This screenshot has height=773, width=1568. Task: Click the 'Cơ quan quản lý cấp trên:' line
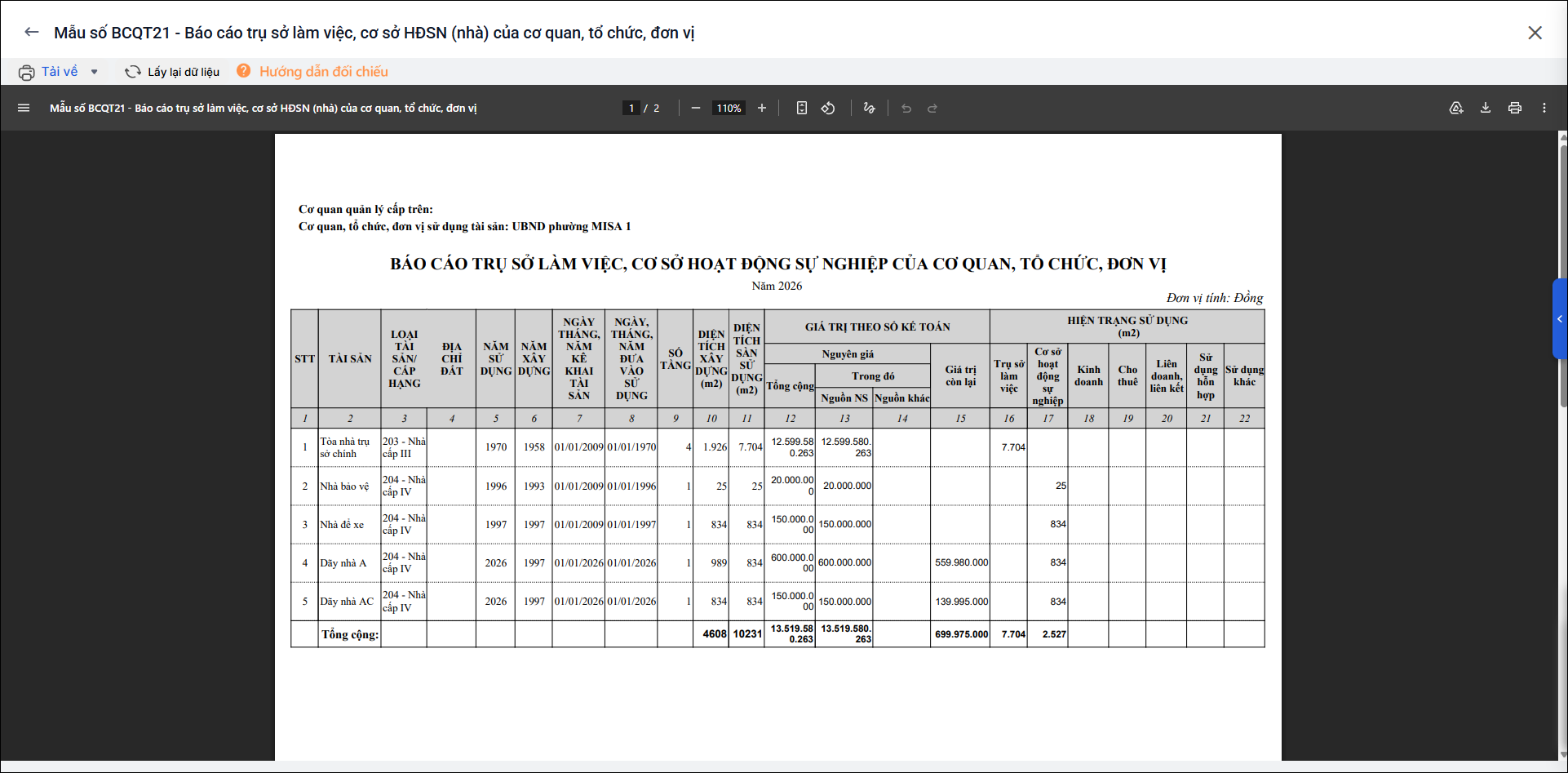click(x=365, y=209)
